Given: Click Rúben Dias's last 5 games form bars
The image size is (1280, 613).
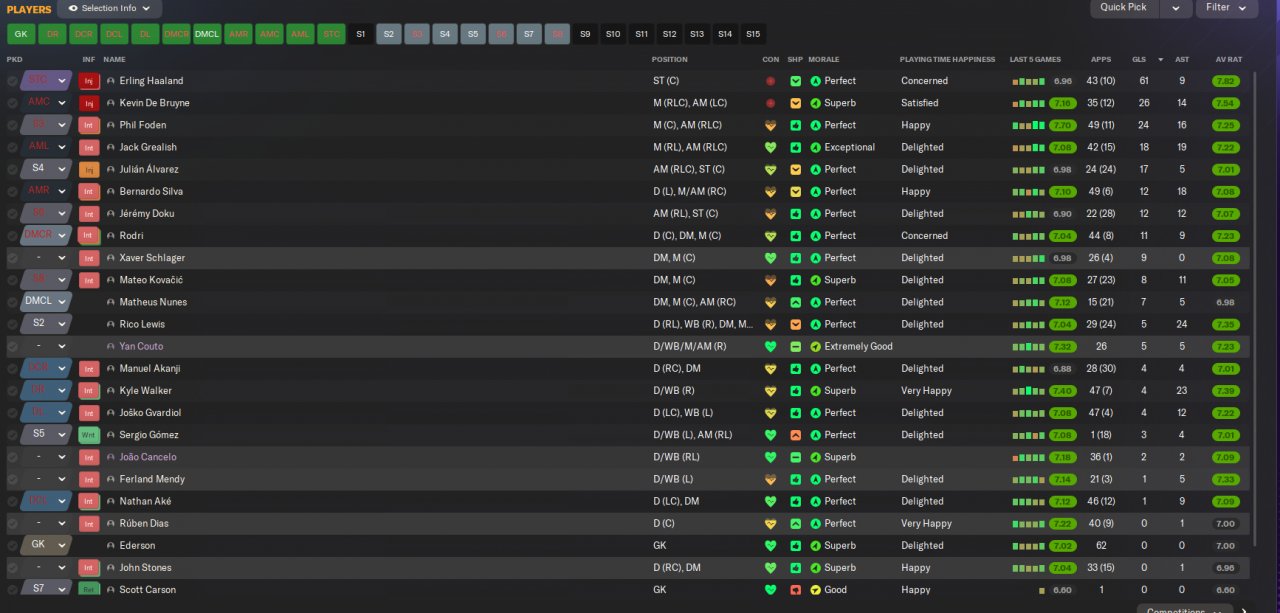Looking at the screenshot, I should click(x=1029, y=524).
